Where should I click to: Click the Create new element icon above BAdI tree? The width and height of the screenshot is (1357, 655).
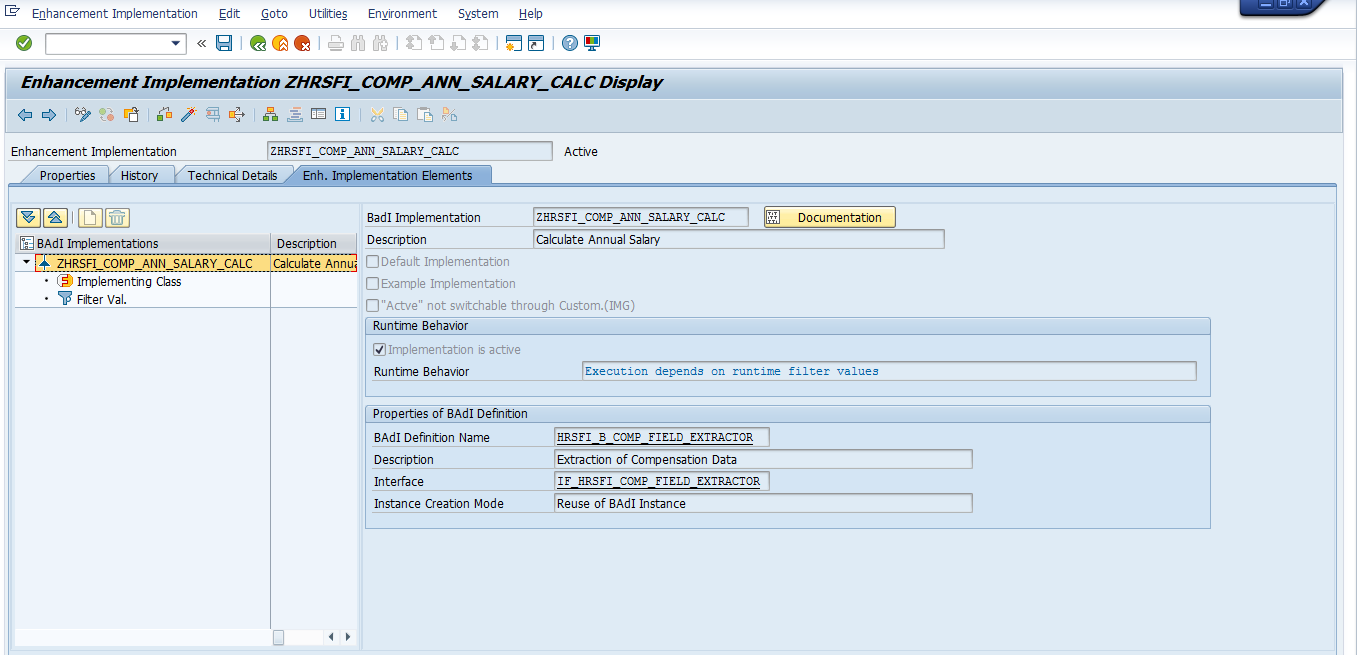(88, 217)
